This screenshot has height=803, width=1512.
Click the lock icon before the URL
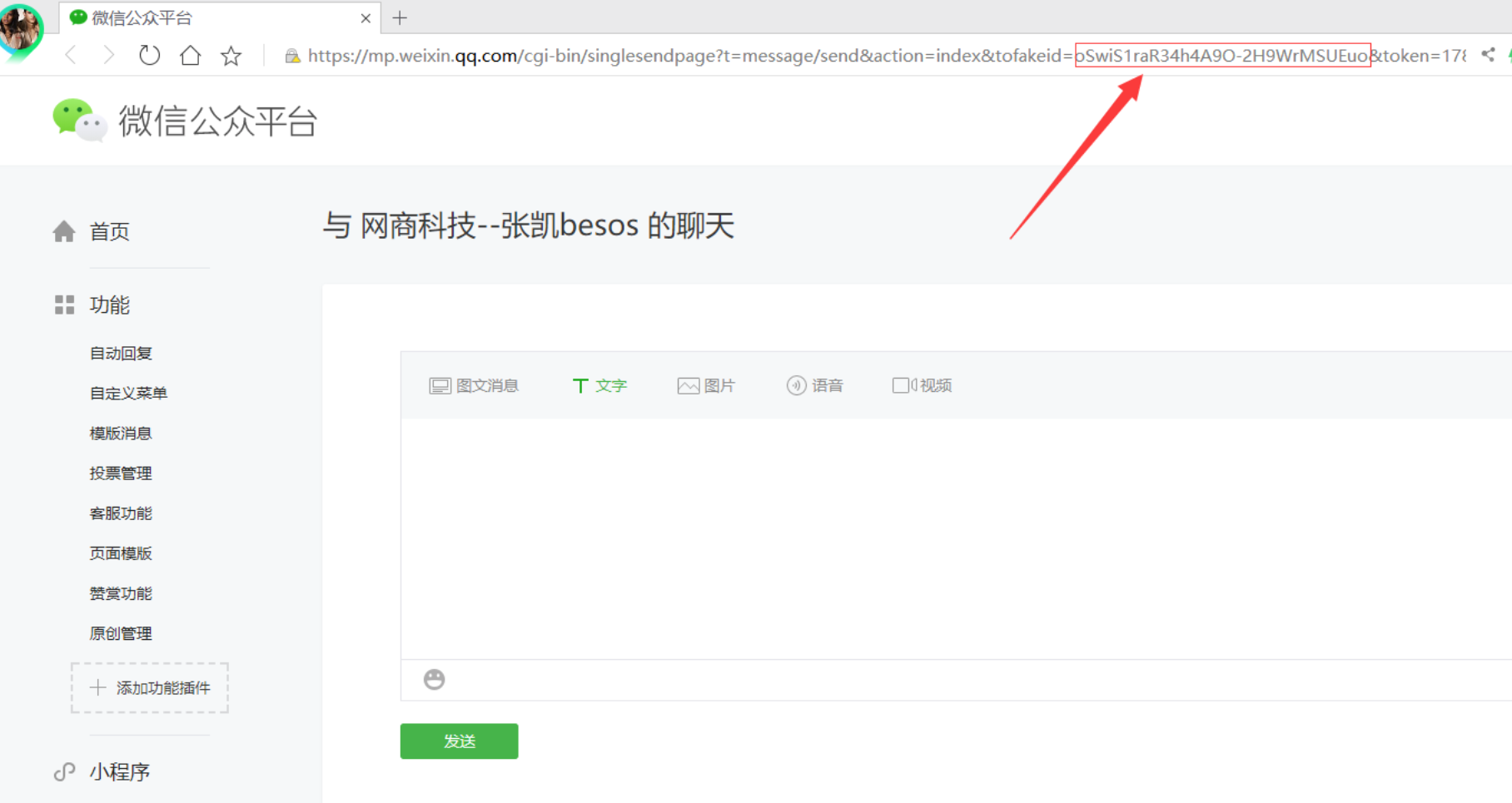click(292, 56)
